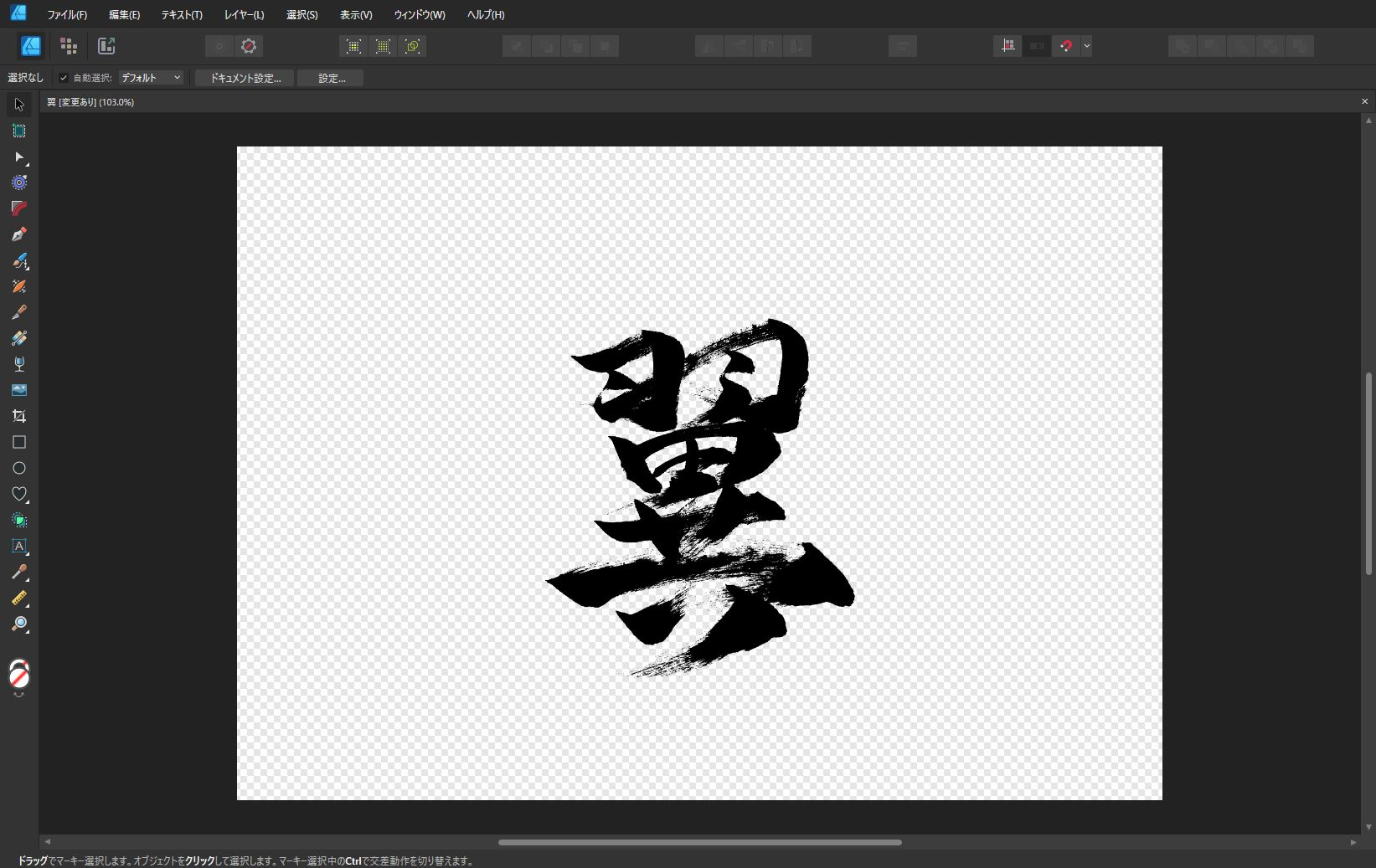Open the レイヤー(L) menu

tap(244, 14)
